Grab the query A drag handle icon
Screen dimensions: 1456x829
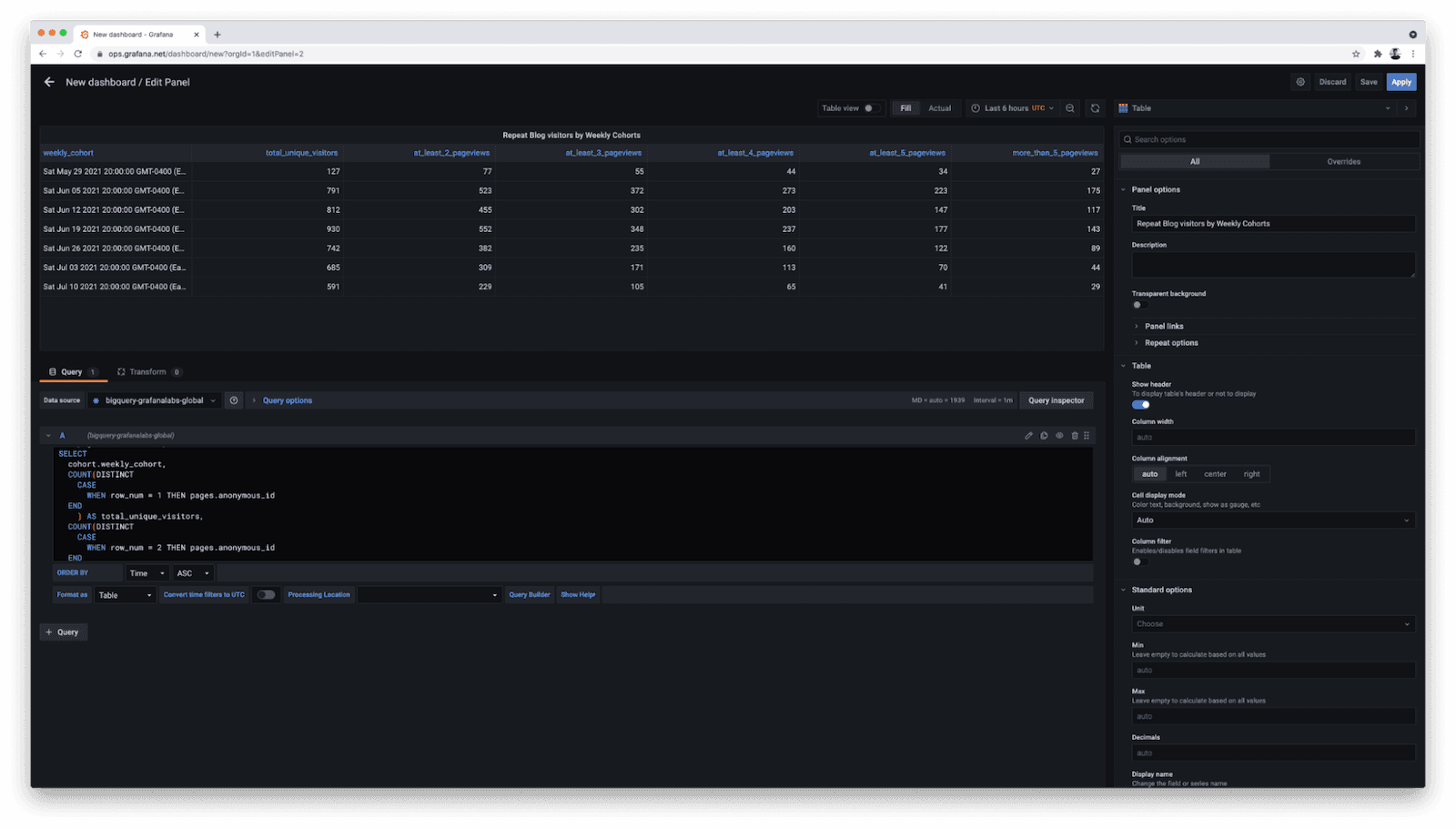click(1087, 436)
